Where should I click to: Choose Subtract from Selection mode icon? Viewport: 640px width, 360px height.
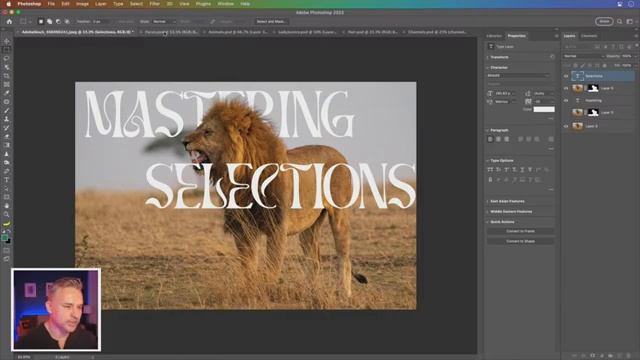pyautogui.click(x=58, y=21)
